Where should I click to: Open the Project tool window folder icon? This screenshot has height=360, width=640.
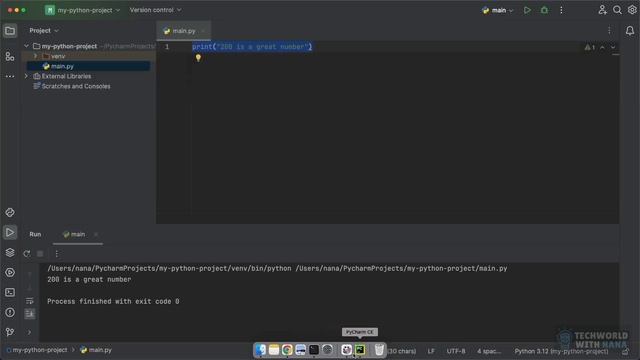click(x=10, y=31)
